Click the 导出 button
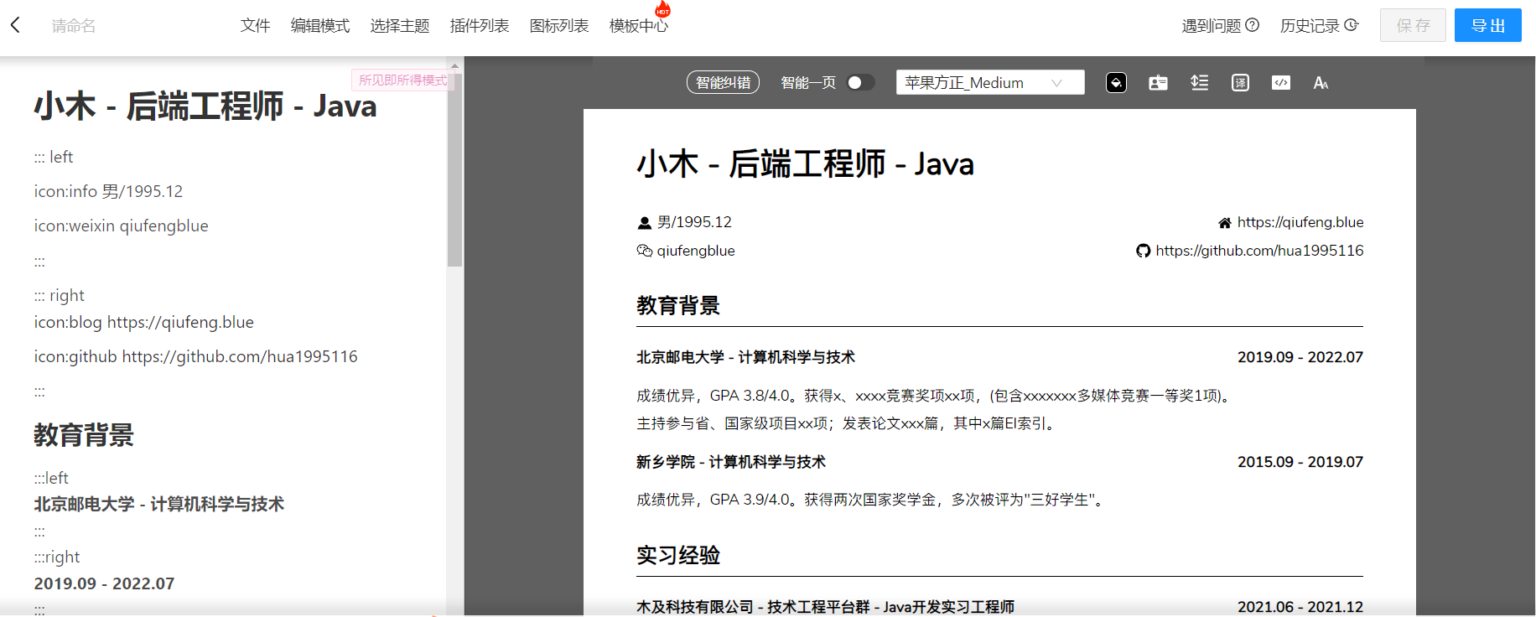Screen dimensions: 1536x617 [1487, 26]
